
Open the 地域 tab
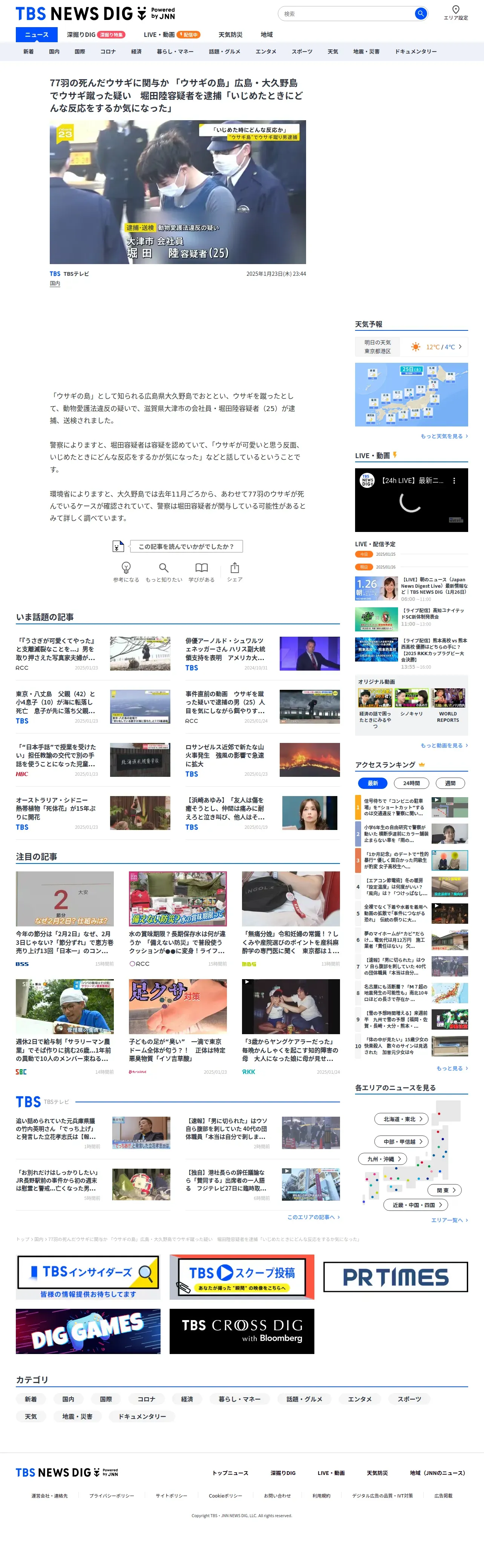[267, 35]
